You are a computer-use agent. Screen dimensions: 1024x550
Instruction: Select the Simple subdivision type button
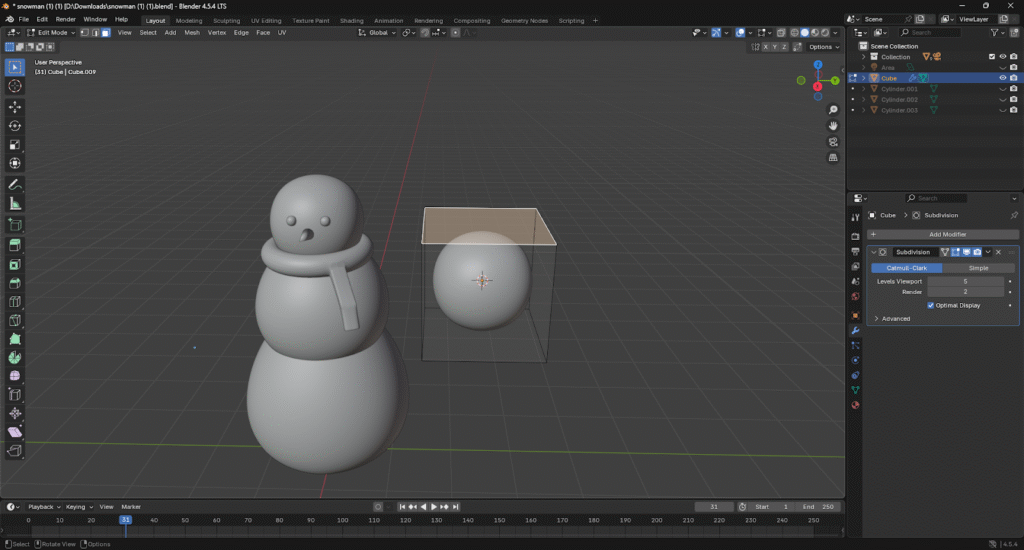coord(979,268)
